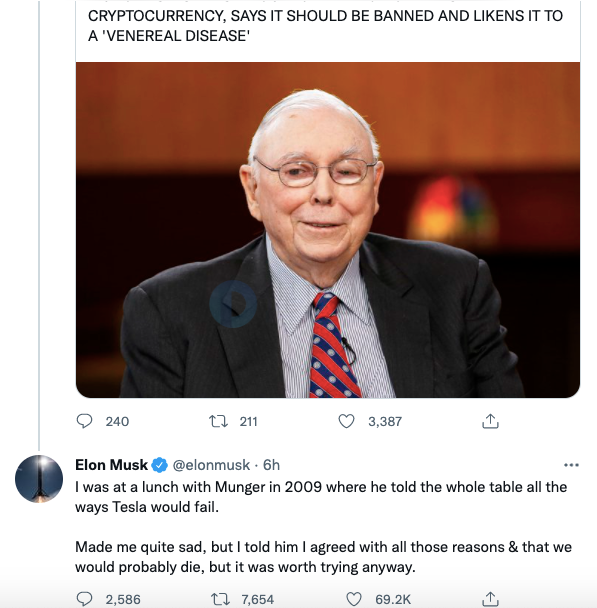This screenshot has width=597, height=608.
Task: Open Elon Musk display name link
Action: (x=111, y=465)
